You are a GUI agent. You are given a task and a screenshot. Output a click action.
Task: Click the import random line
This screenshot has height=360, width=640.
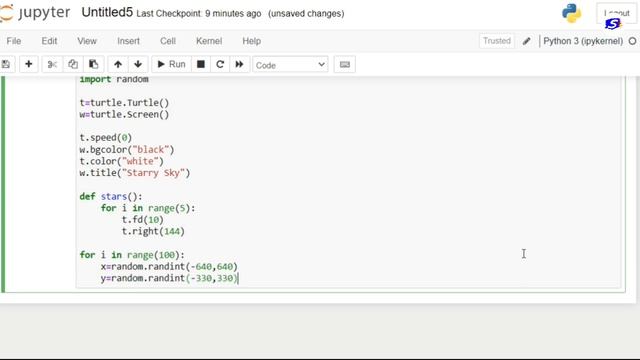click(x=114, y=79)
